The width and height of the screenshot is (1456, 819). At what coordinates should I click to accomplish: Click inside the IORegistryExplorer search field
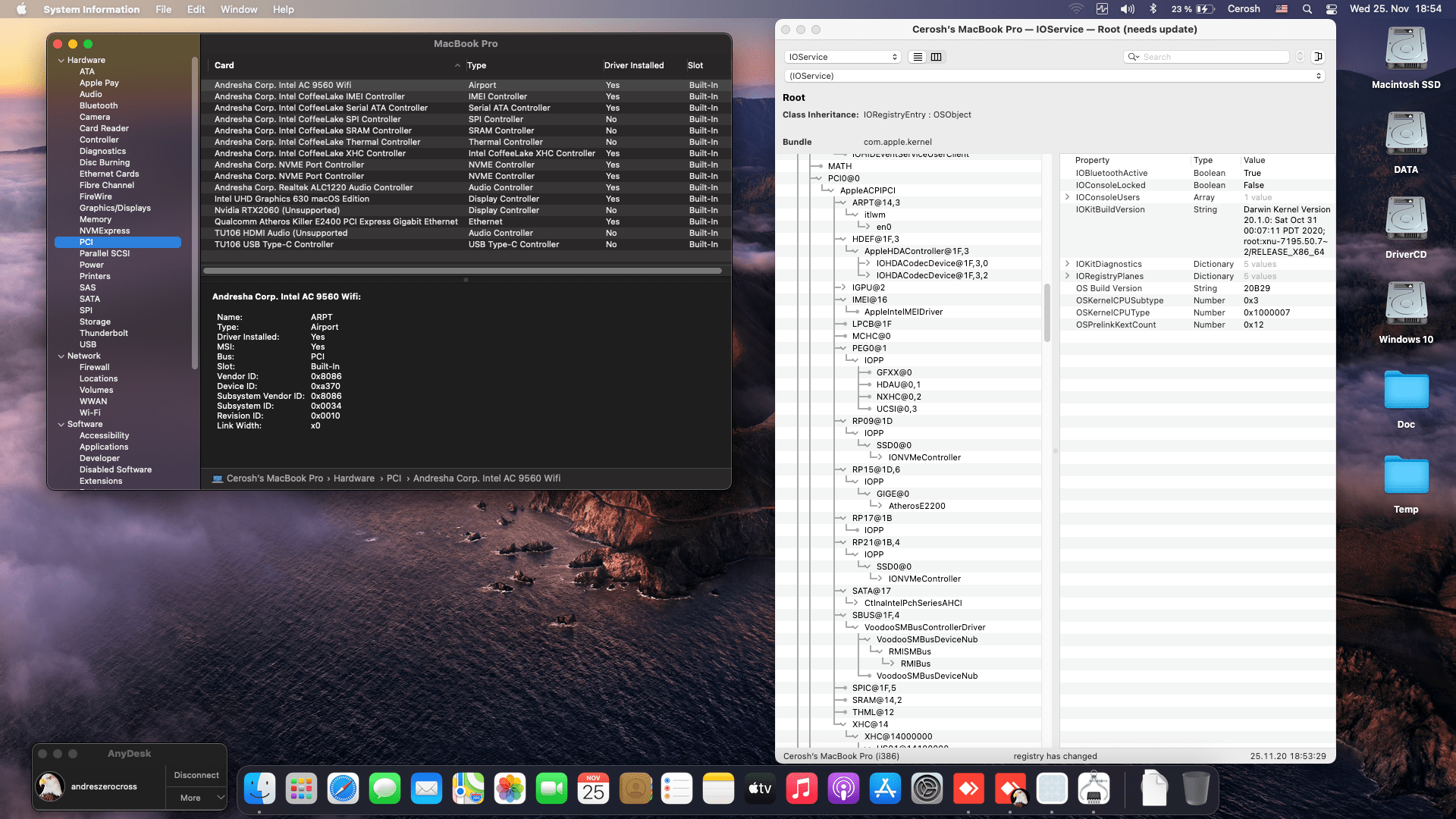tap(1207, 57)
